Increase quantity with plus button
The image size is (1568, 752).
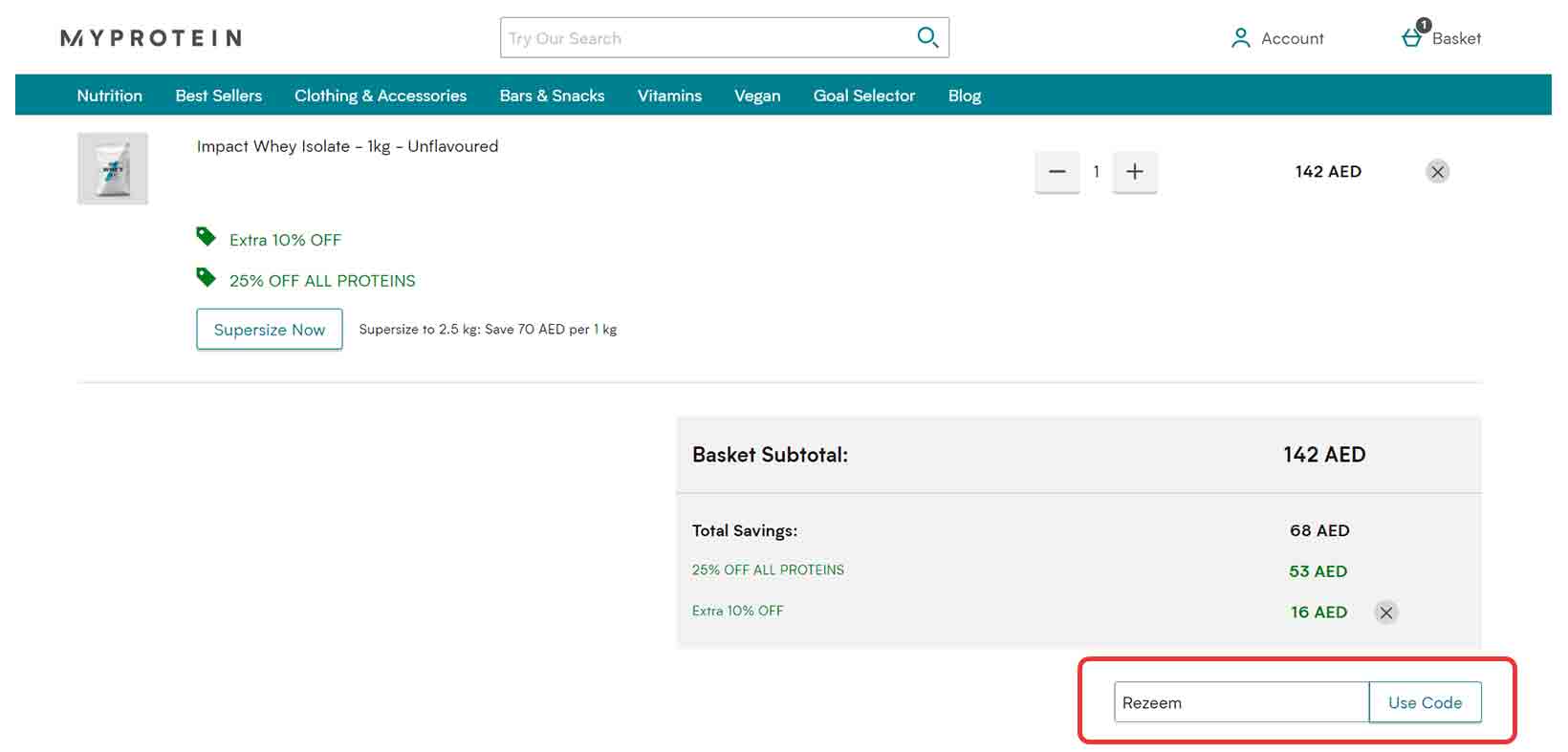click(1134, 172)
